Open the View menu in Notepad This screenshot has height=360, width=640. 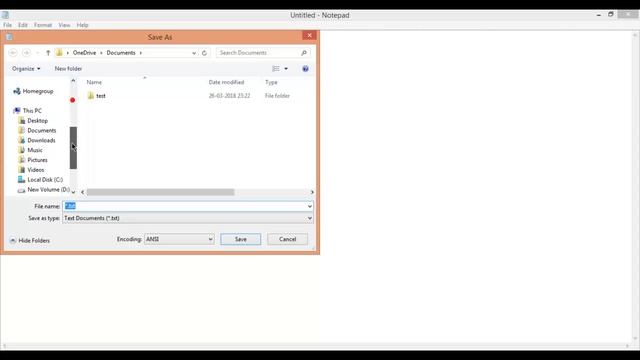point(64,25)
